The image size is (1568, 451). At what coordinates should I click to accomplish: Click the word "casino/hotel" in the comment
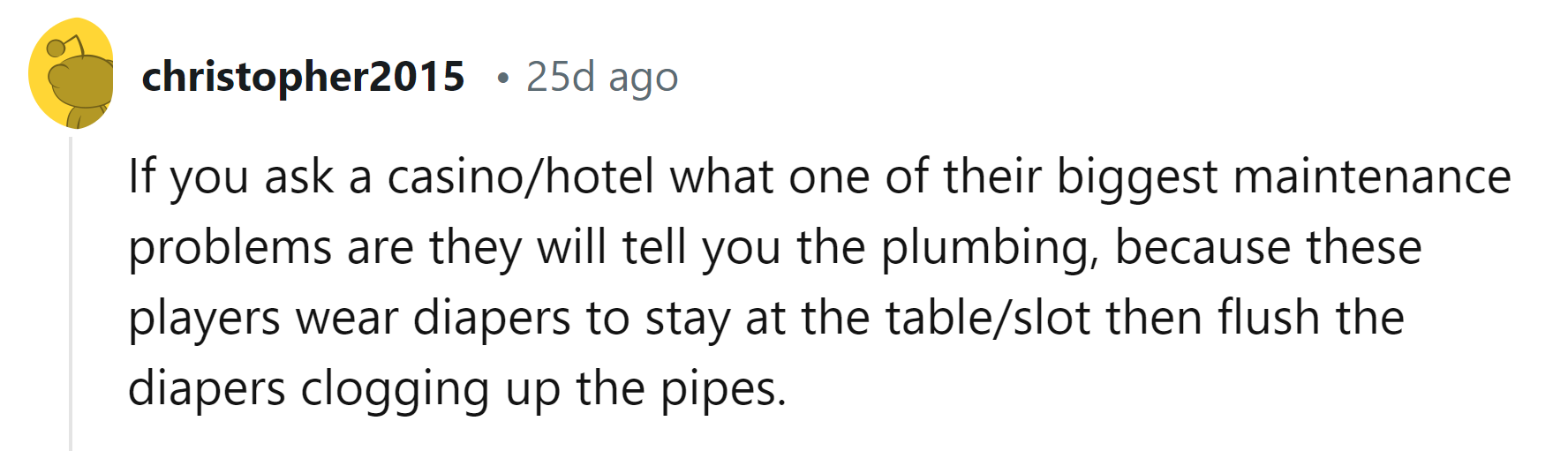pos(520,177)
